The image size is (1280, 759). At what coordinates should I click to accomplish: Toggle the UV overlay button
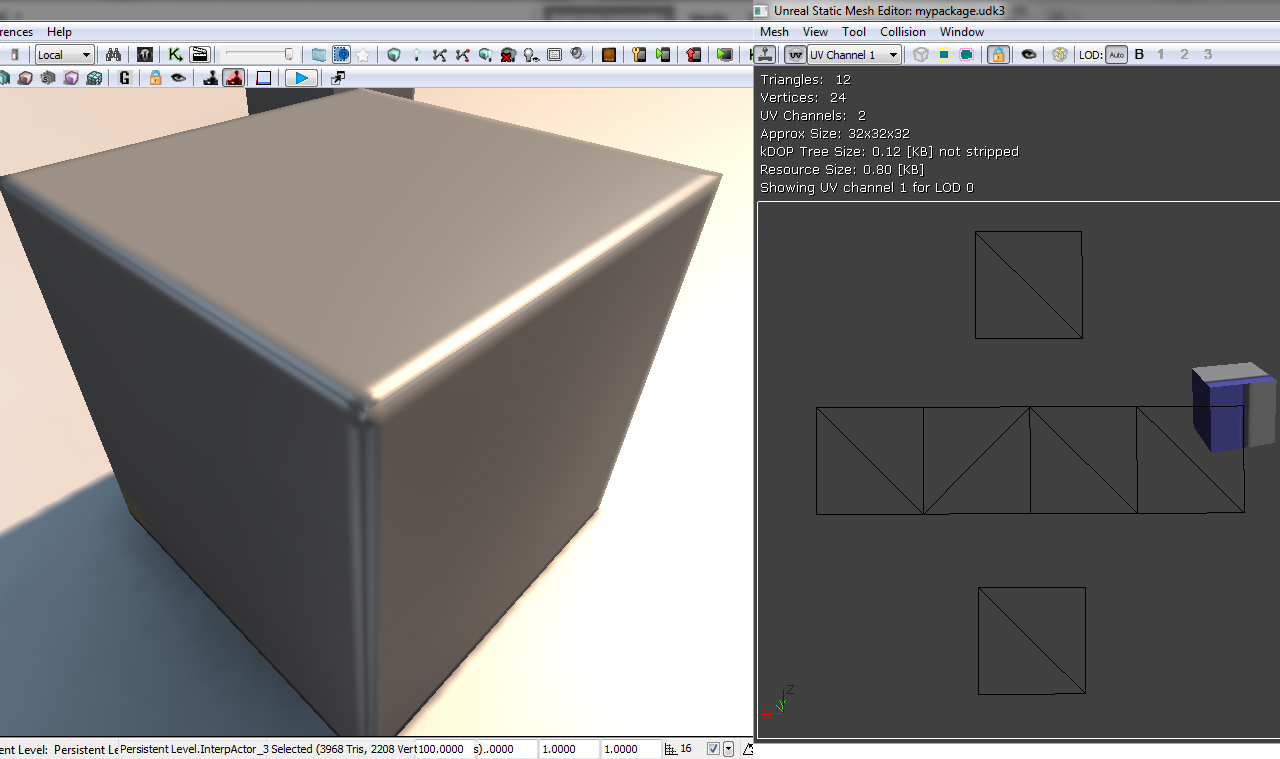click(x=796, y=55)
